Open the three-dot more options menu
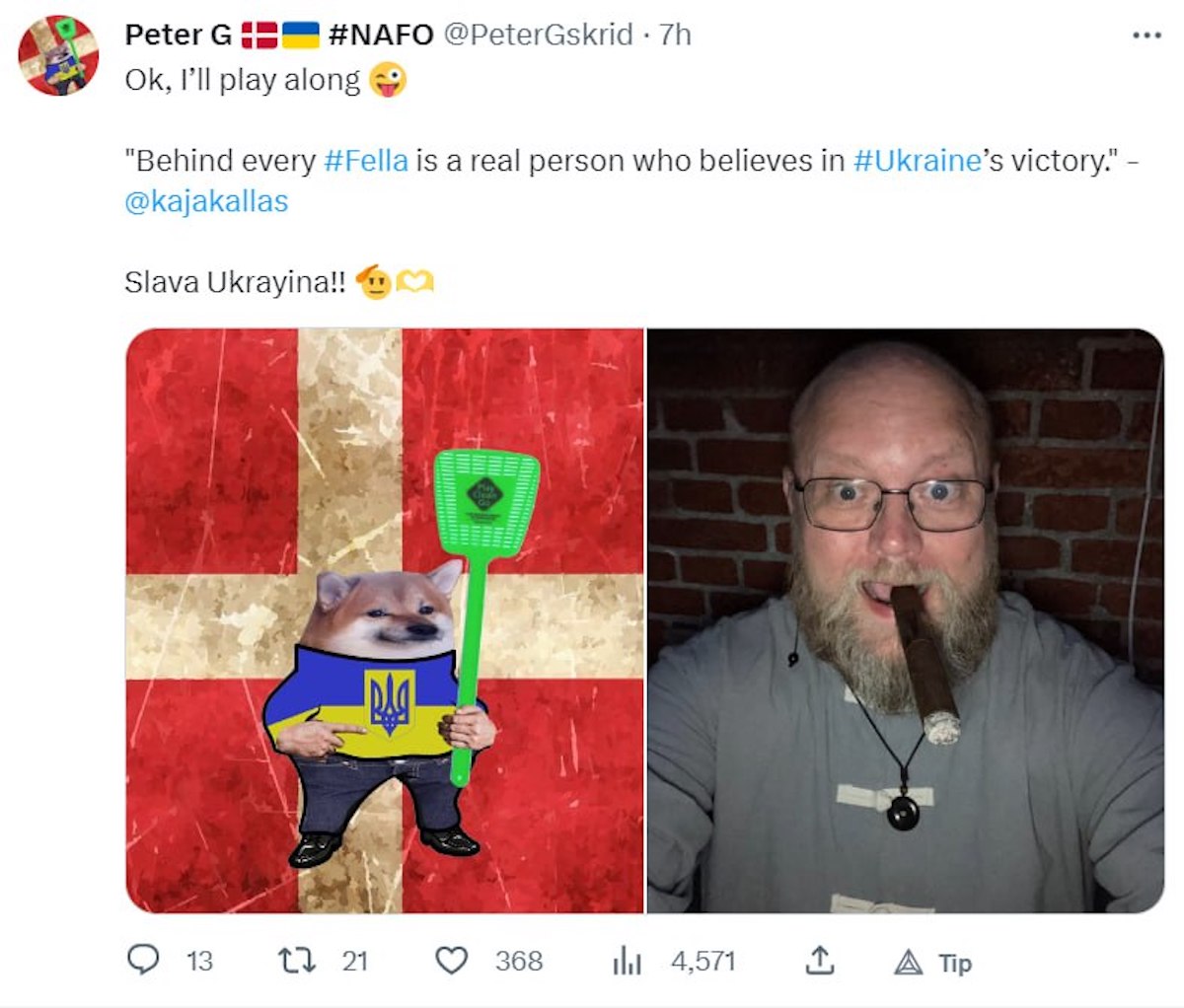 1147,36
